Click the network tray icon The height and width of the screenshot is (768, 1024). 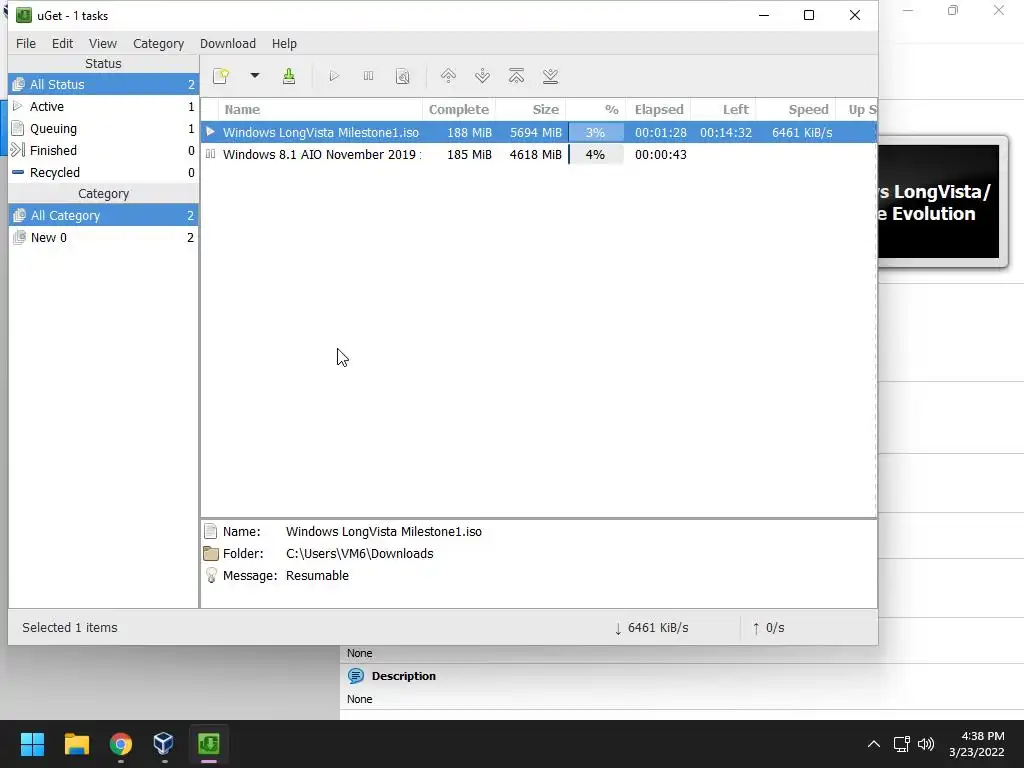coord(902,744)
